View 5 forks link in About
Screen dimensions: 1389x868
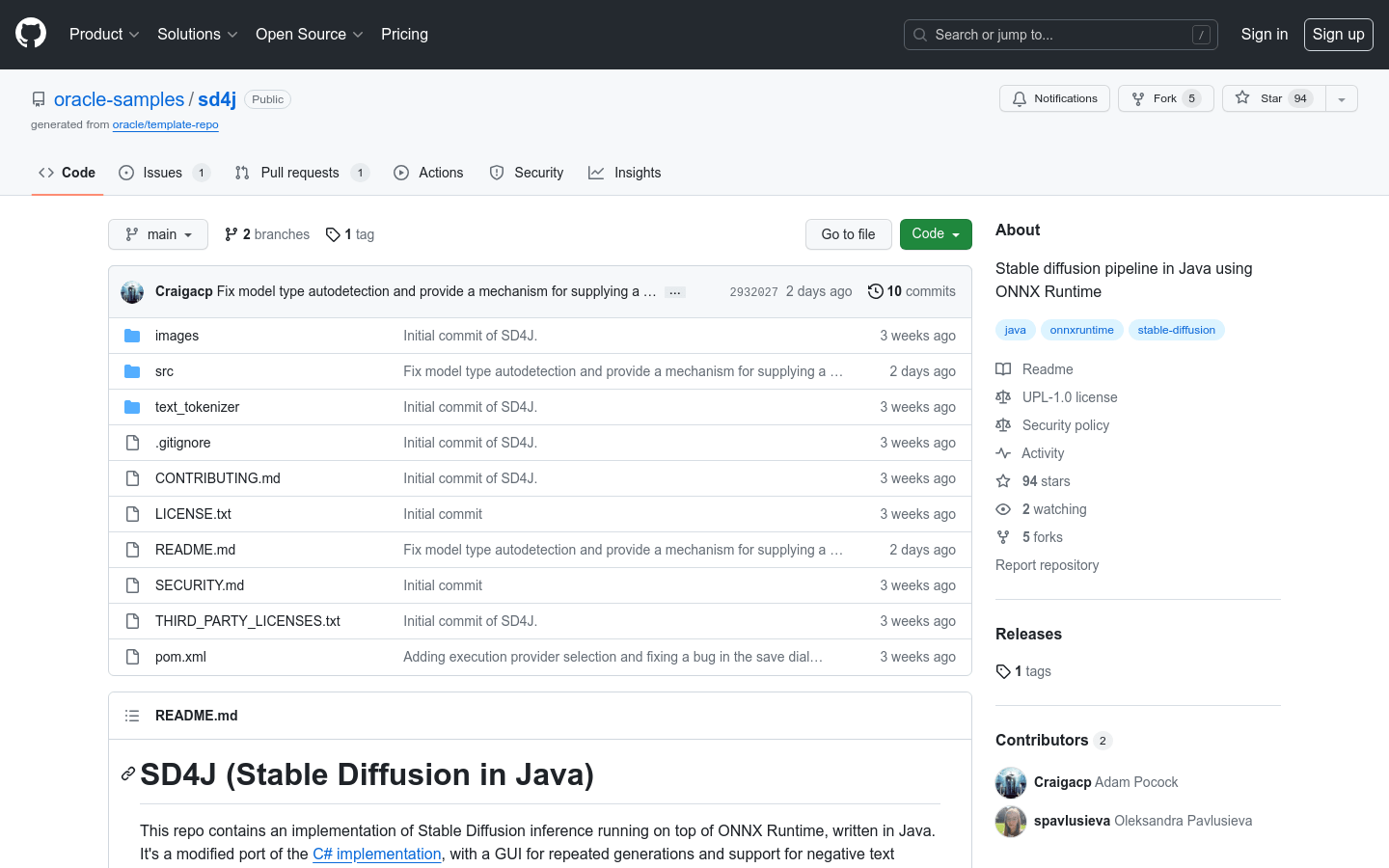1029,537
